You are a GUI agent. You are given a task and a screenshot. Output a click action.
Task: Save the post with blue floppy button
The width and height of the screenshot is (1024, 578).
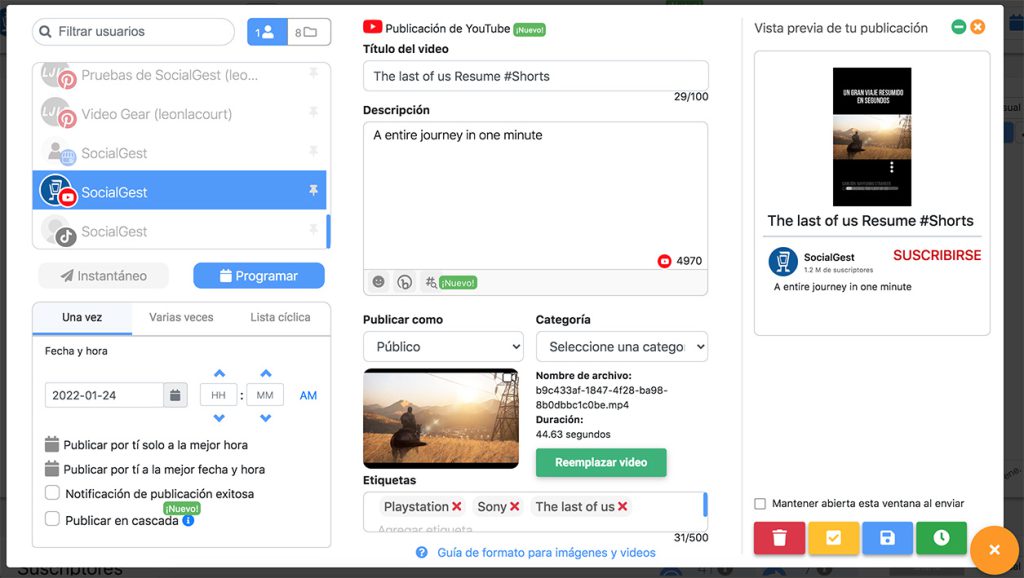click(x=887, y=538)
